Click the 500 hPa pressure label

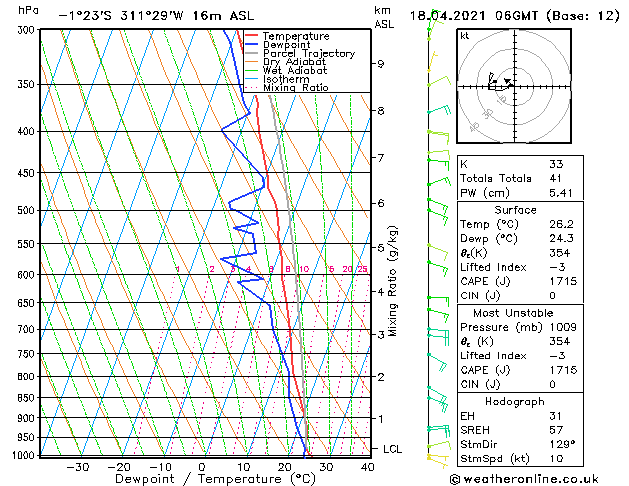26,211
